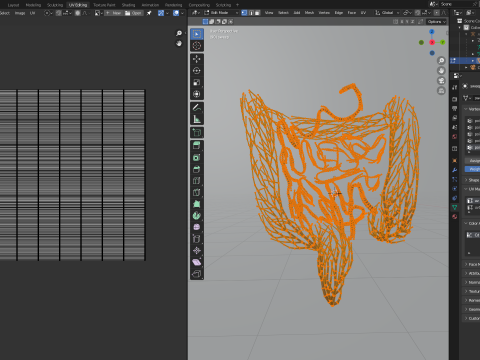
Task: Switch perspective/orthographic with the grid icon
Action: 441,91
